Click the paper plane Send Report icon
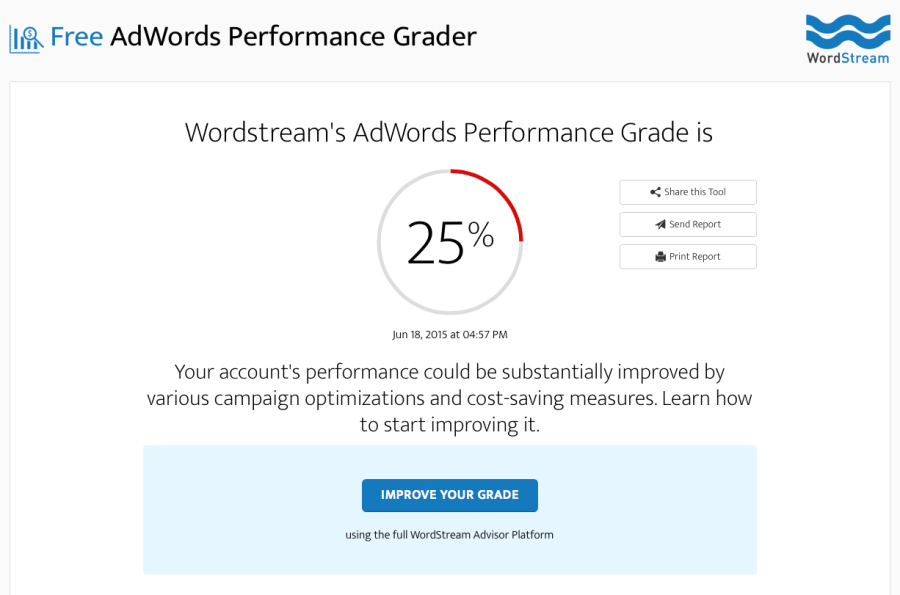 [x=661, y=224]
